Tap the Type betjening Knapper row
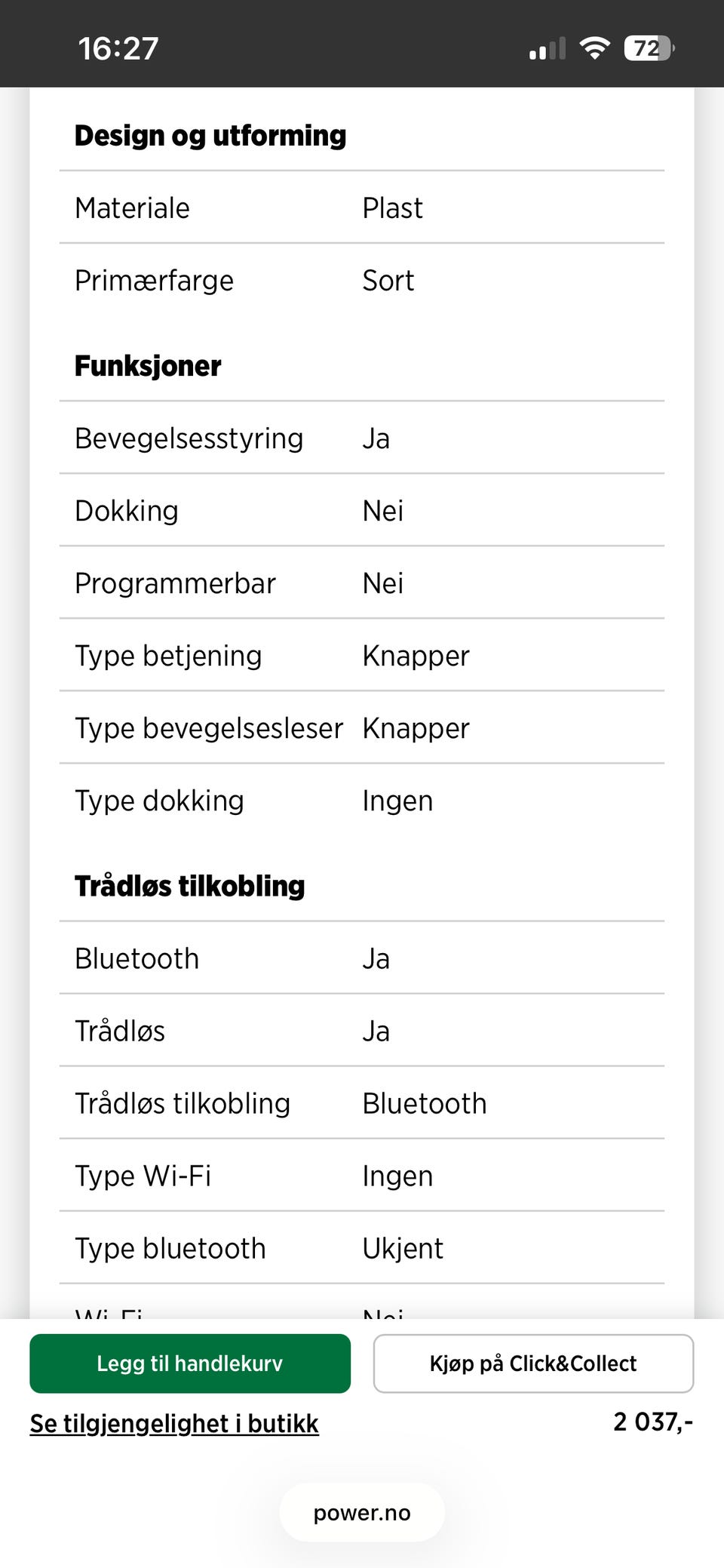 click(x=362, y=656)
